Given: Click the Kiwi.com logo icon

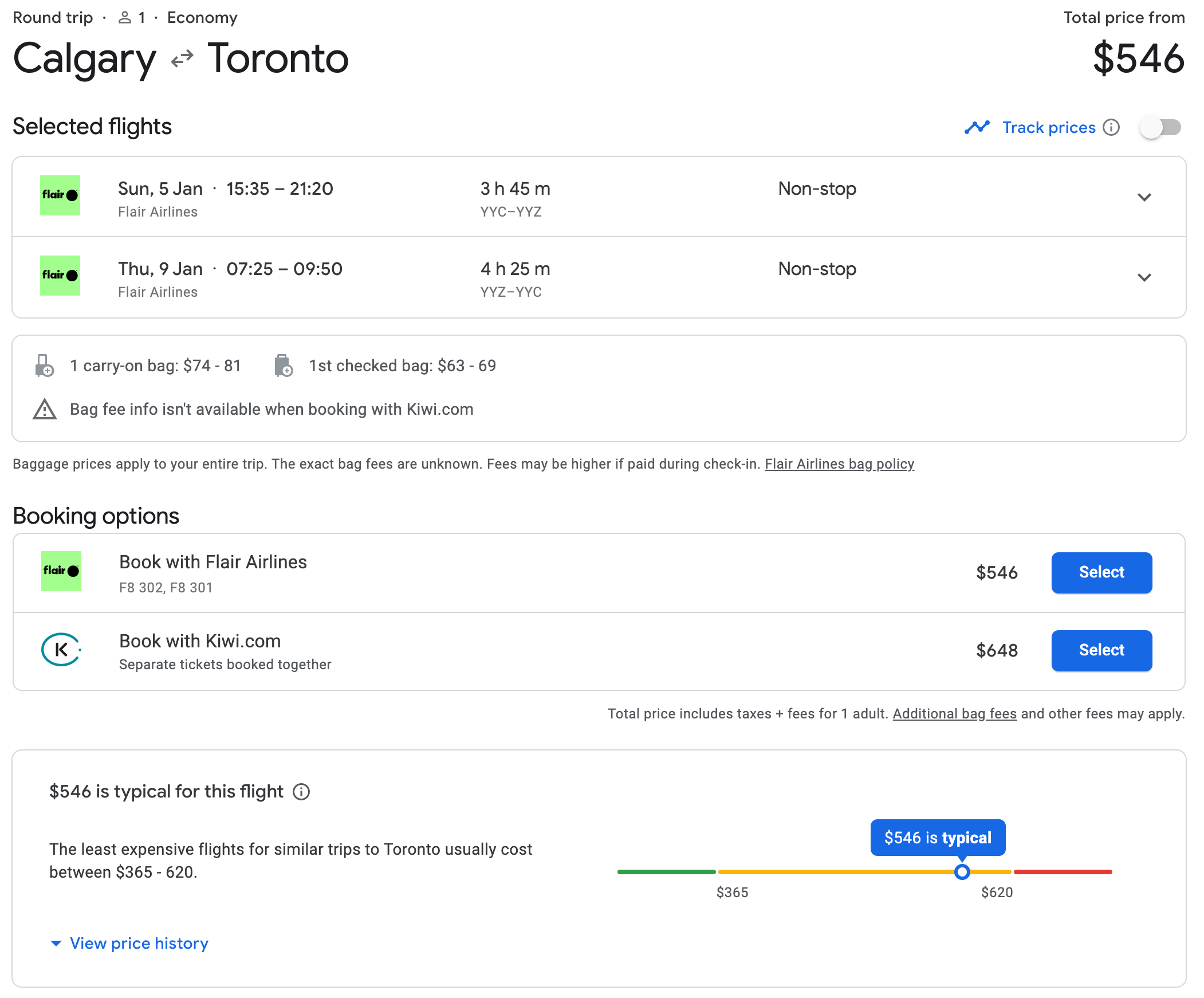Looking at the screenshot, I should (61, 649).
